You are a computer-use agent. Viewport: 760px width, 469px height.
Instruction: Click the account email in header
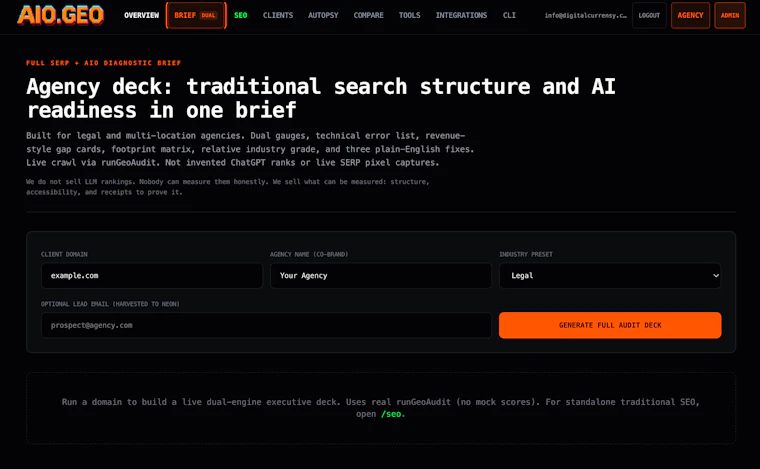[586, 16]
